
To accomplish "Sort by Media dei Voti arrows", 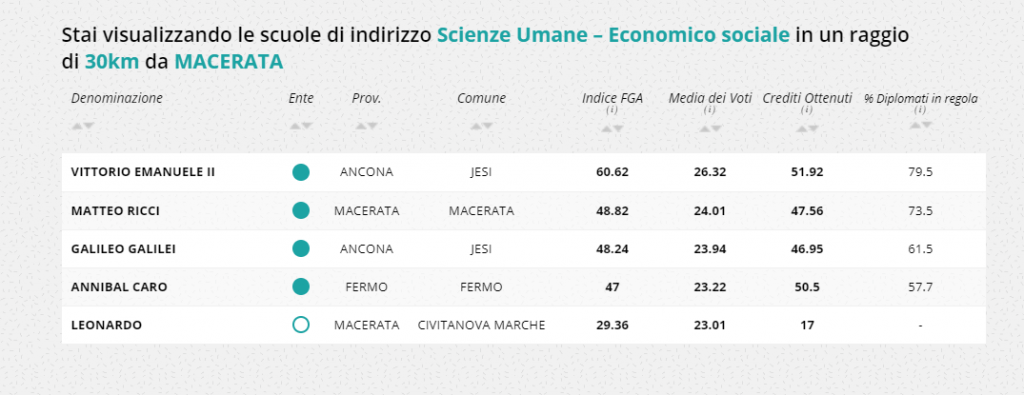I will pyautogui.click(x=710, y=129).
